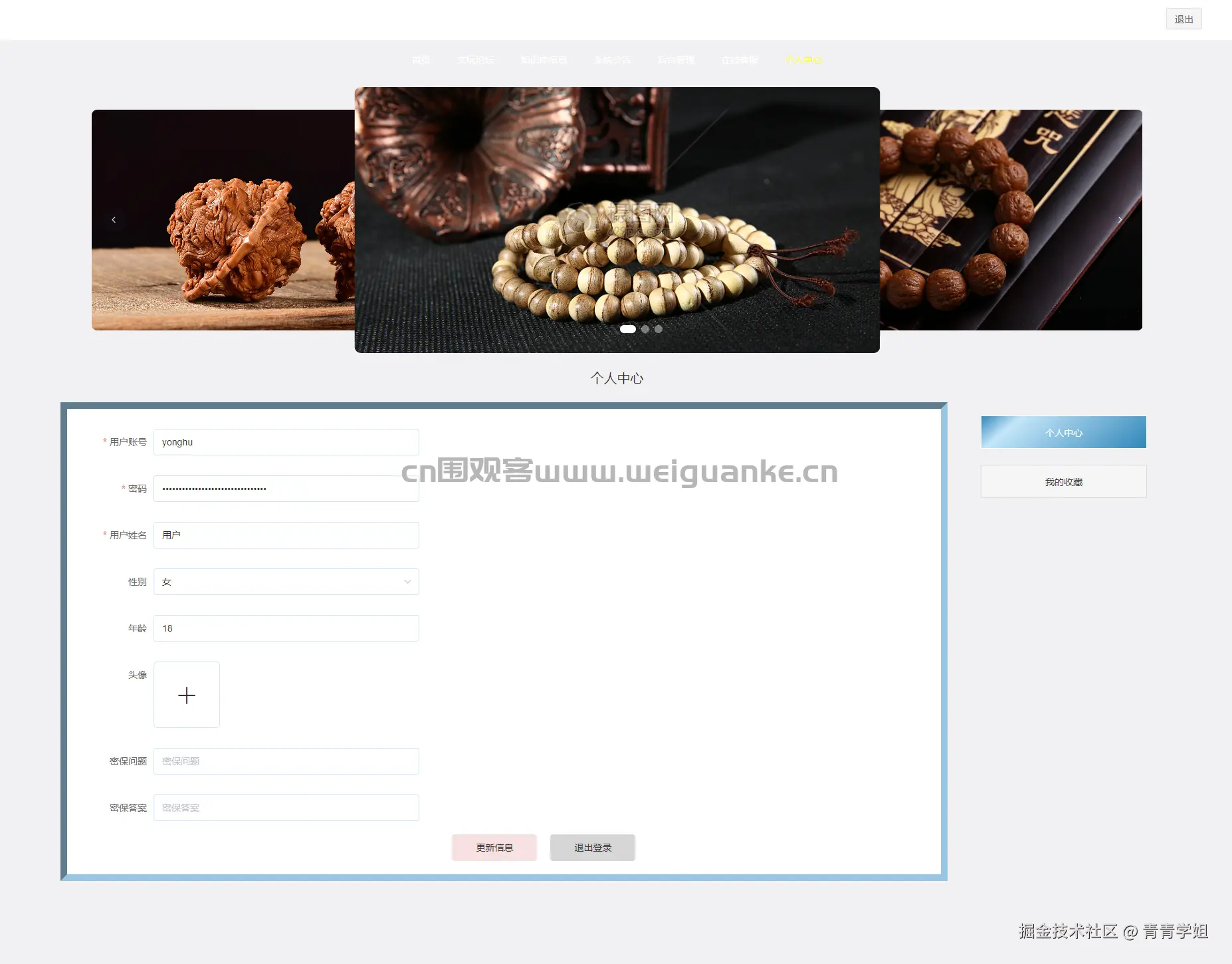This screenshot has width=1232, height=964.
Task: Click the plus icon to upload 头像
Action: click(x=187, y=695)
